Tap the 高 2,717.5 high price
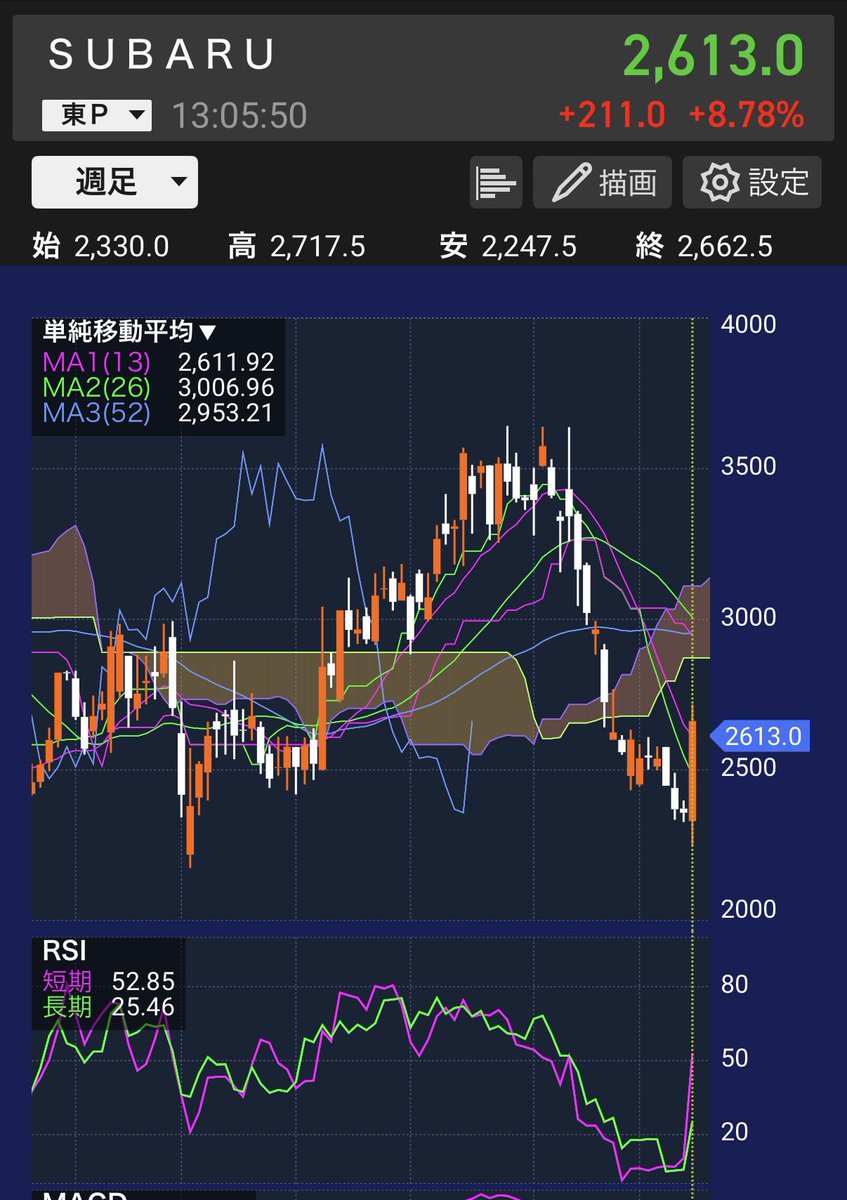 (297, 246)
